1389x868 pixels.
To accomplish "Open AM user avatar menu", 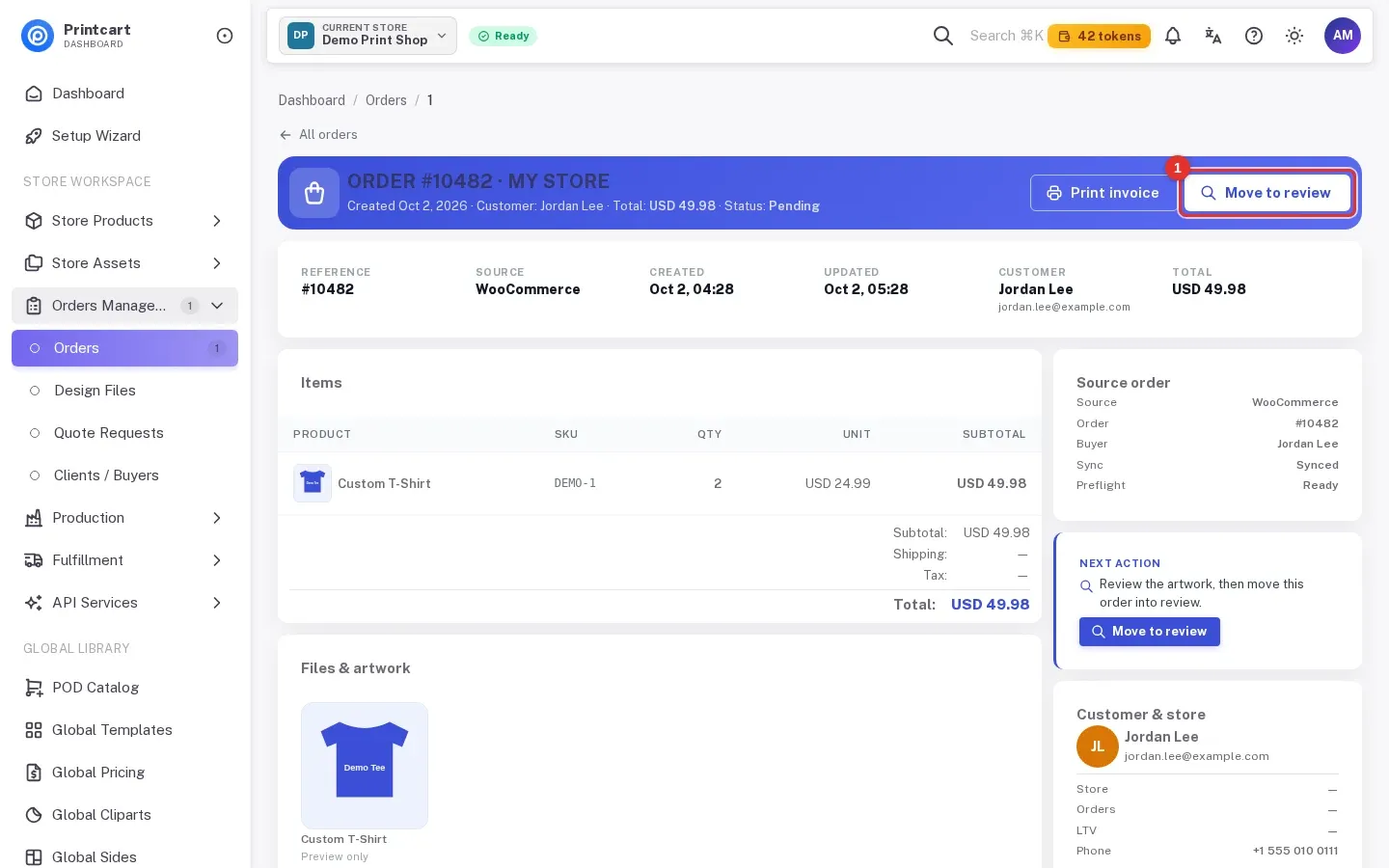I will coord(1343,36).
